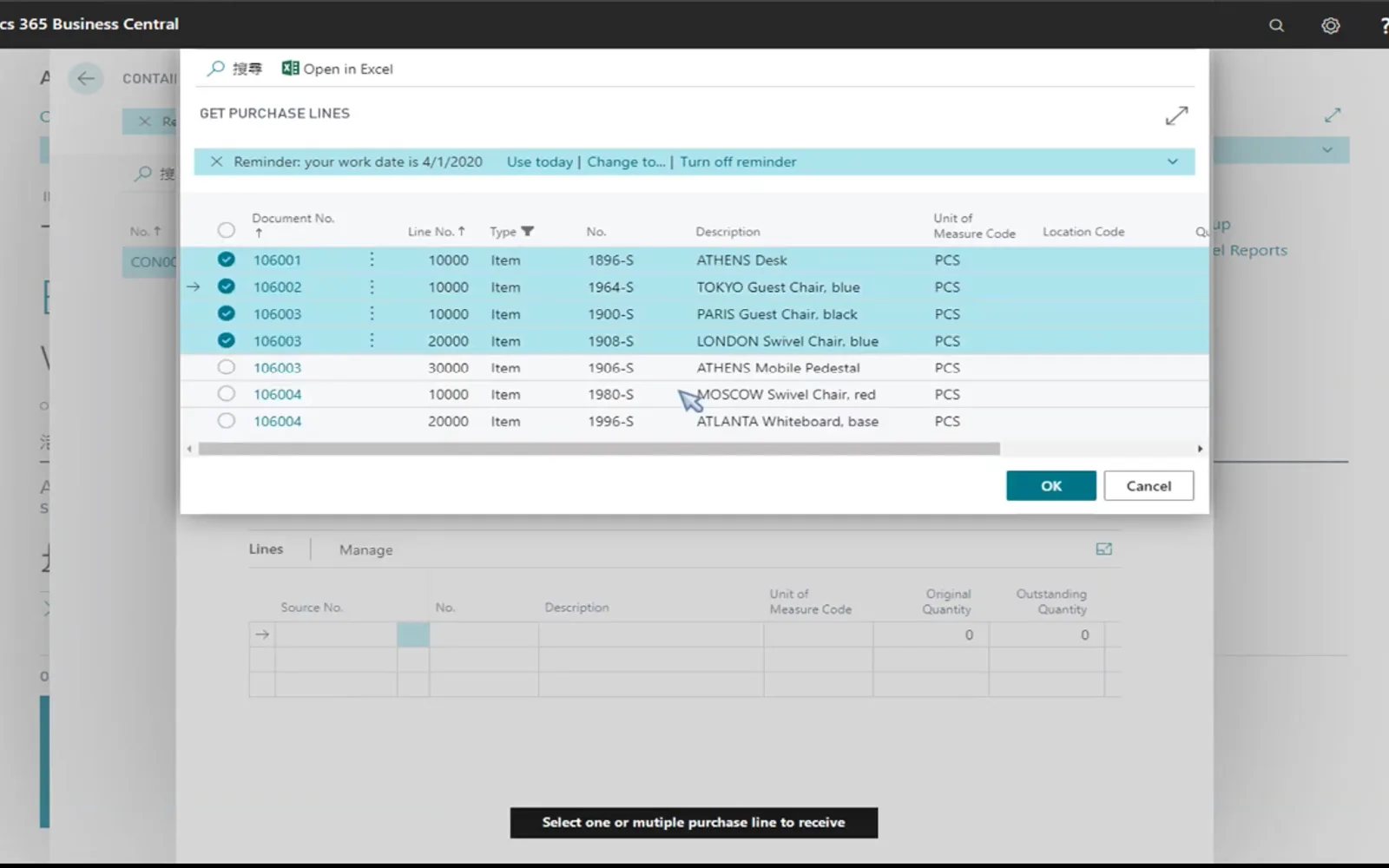Open row options for 106003 line 20000
Screen dimensions: 1389x868
372,340
